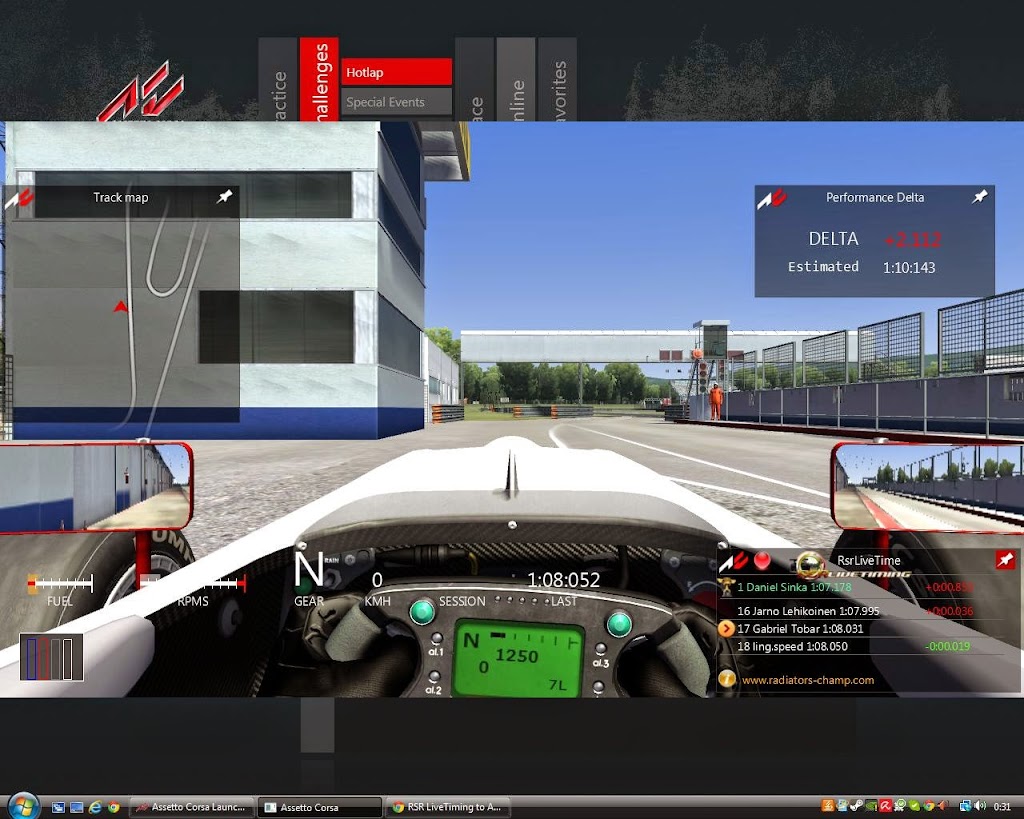Select the Jarno Lehikoinen 1:07.995 row
1024x819 pixels.
(861, 611)
